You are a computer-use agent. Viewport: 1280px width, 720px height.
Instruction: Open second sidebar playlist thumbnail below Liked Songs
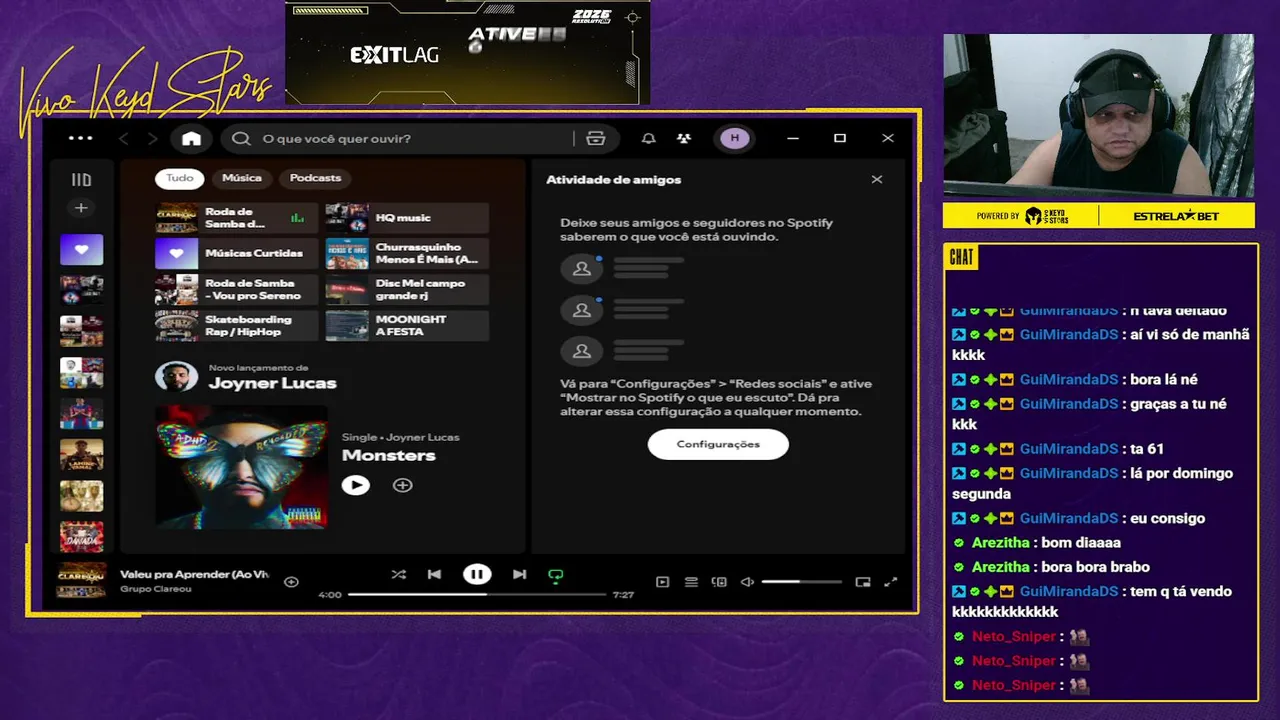pos(81,331)
